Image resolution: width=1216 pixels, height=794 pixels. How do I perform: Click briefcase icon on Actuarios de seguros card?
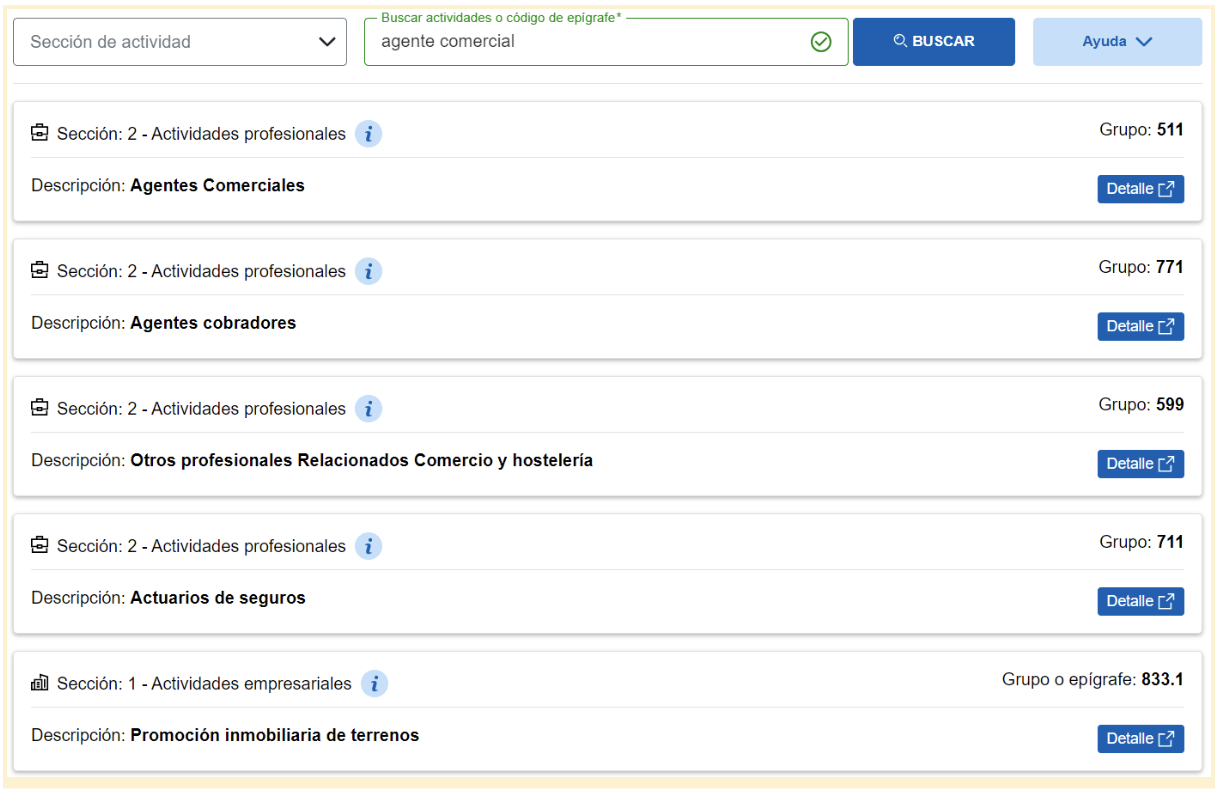tap(40, 546)
